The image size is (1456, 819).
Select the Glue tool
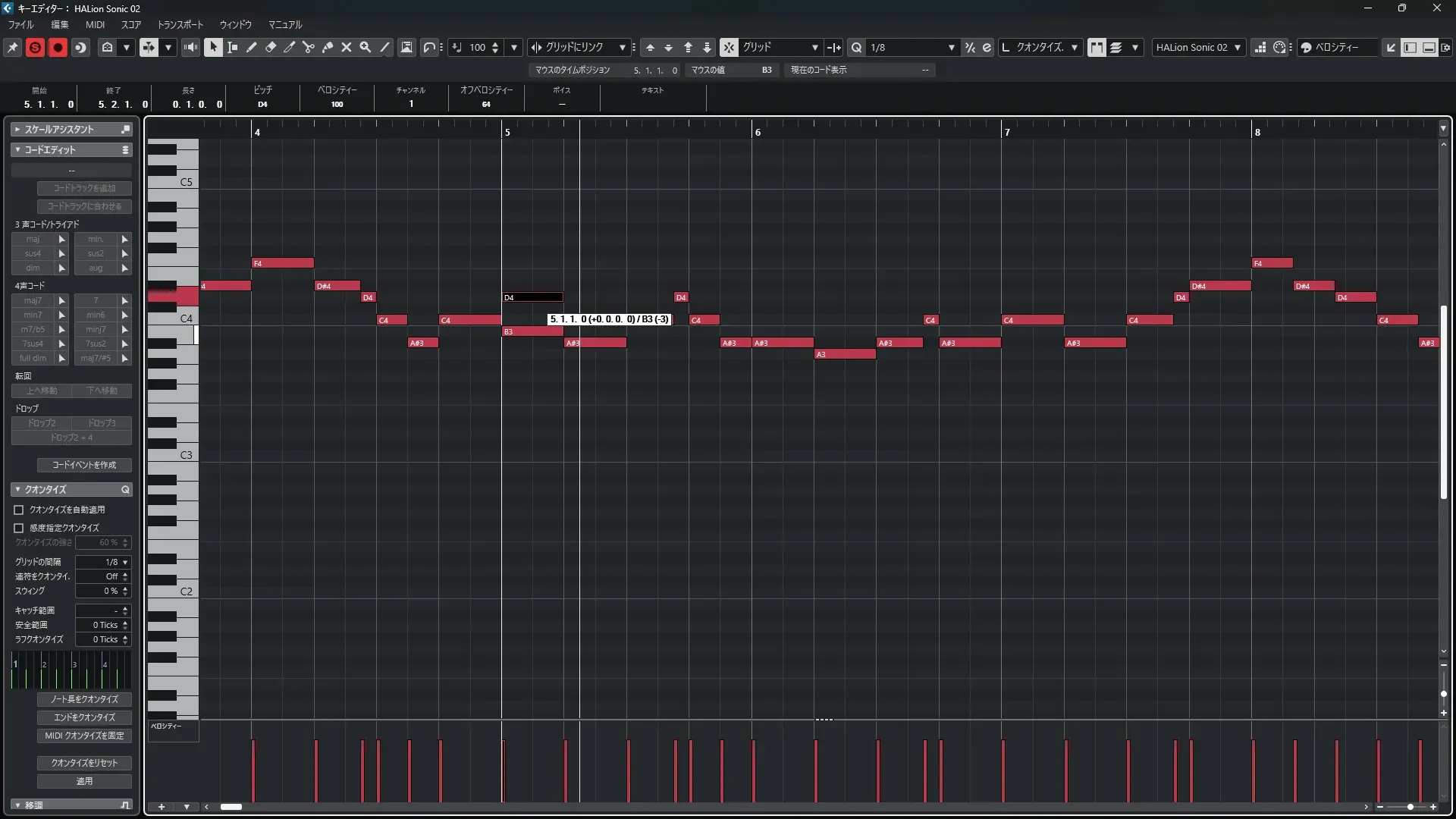click(x=328, y=47)
